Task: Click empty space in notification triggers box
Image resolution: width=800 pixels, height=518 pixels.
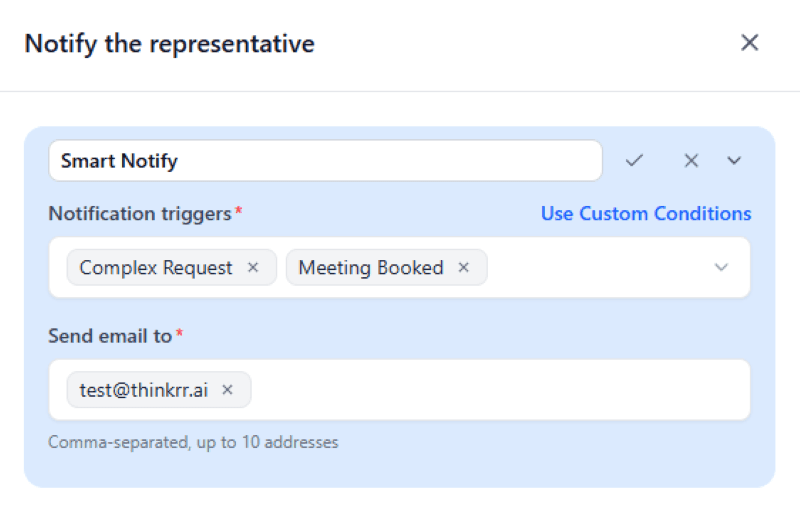Action: tap(600, 268)
